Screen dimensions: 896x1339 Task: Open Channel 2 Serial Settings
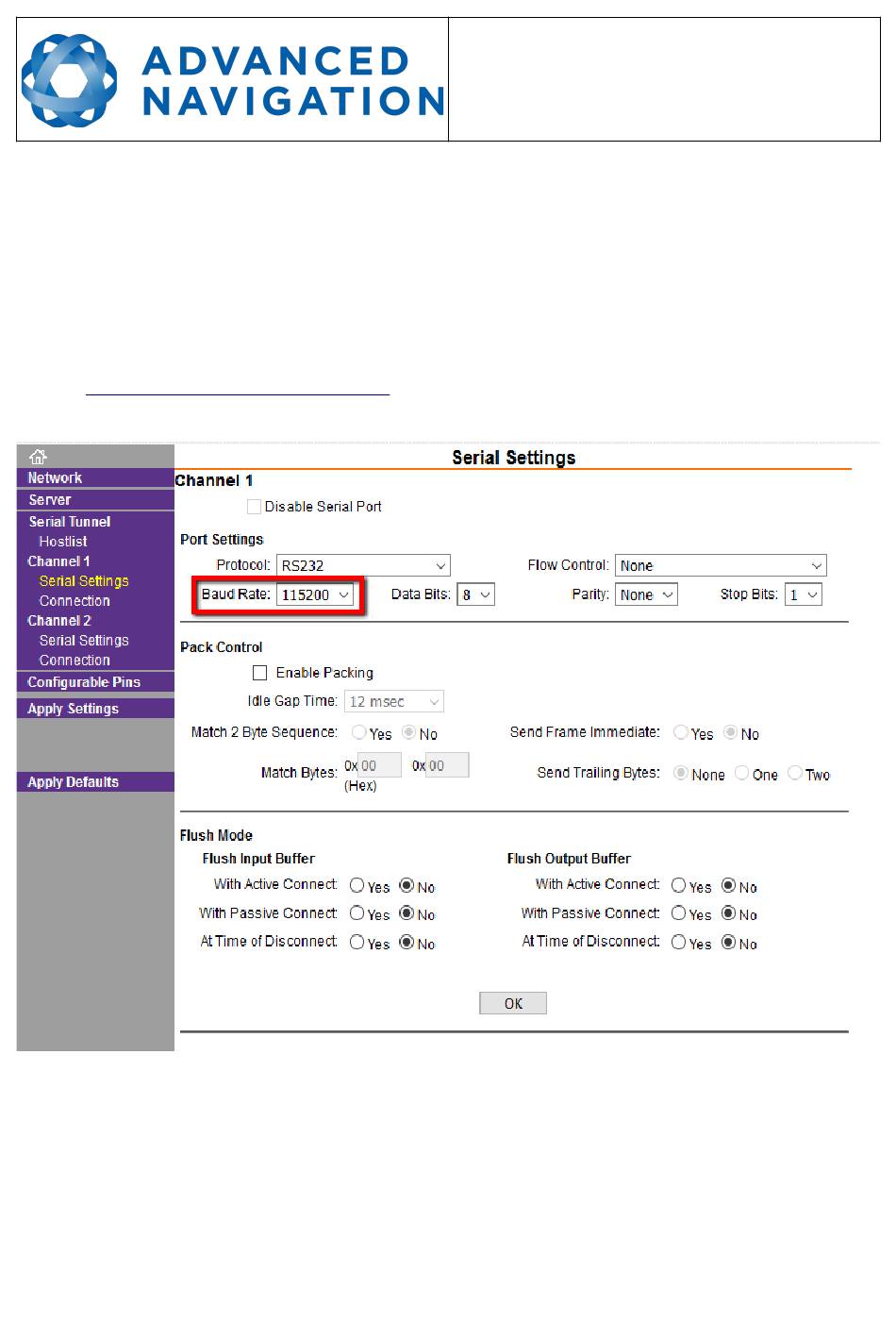(x=84, y=641)
